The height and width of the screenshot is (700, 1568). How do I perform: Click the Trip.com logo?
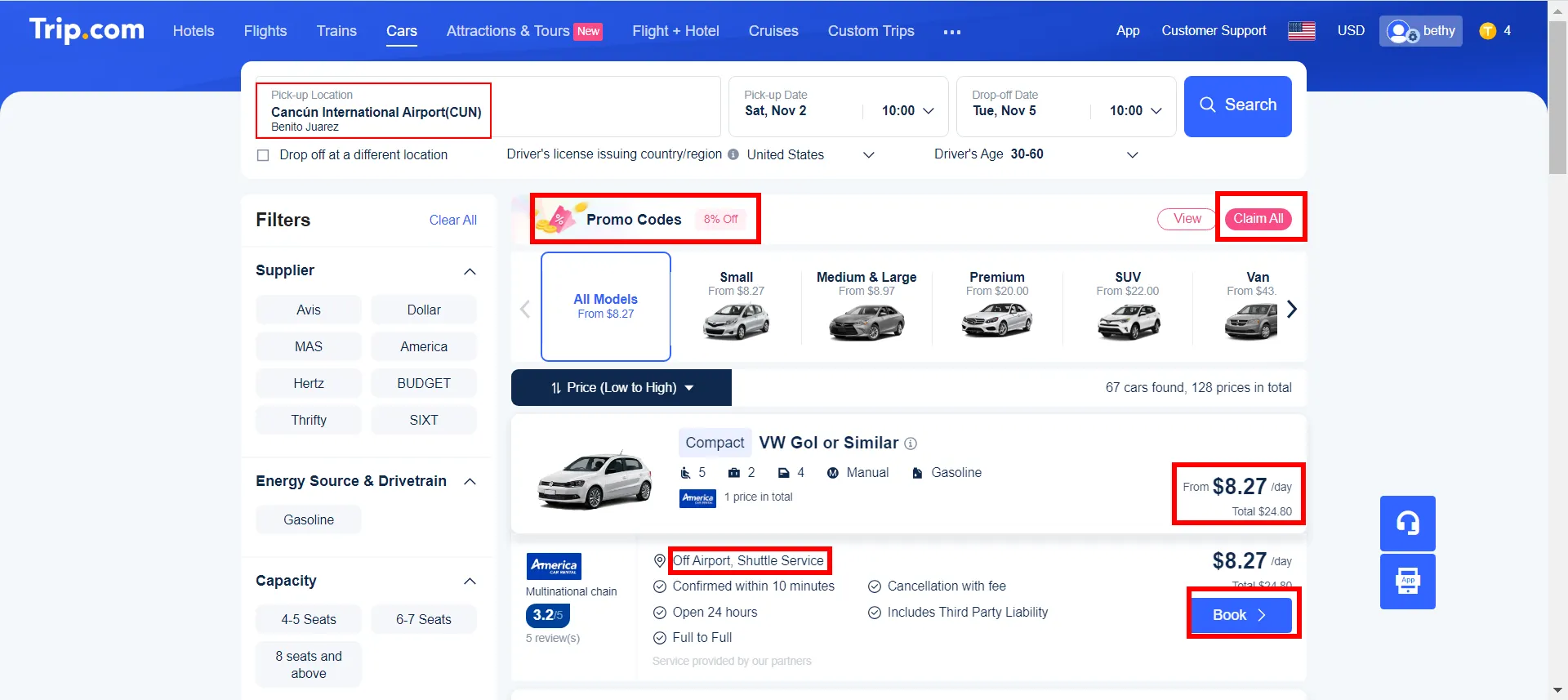(x=87, y=30)
